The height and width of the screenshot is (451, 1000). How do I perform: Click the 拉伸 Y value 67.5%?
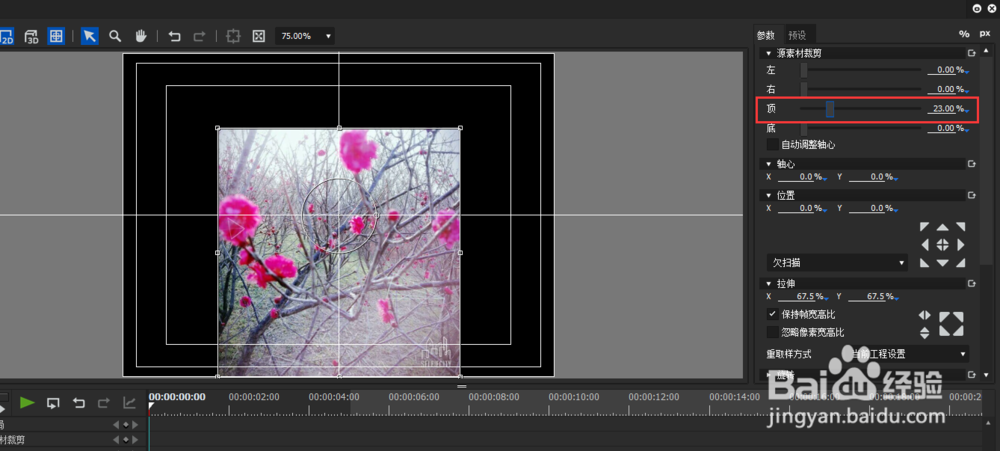[874, 297]
